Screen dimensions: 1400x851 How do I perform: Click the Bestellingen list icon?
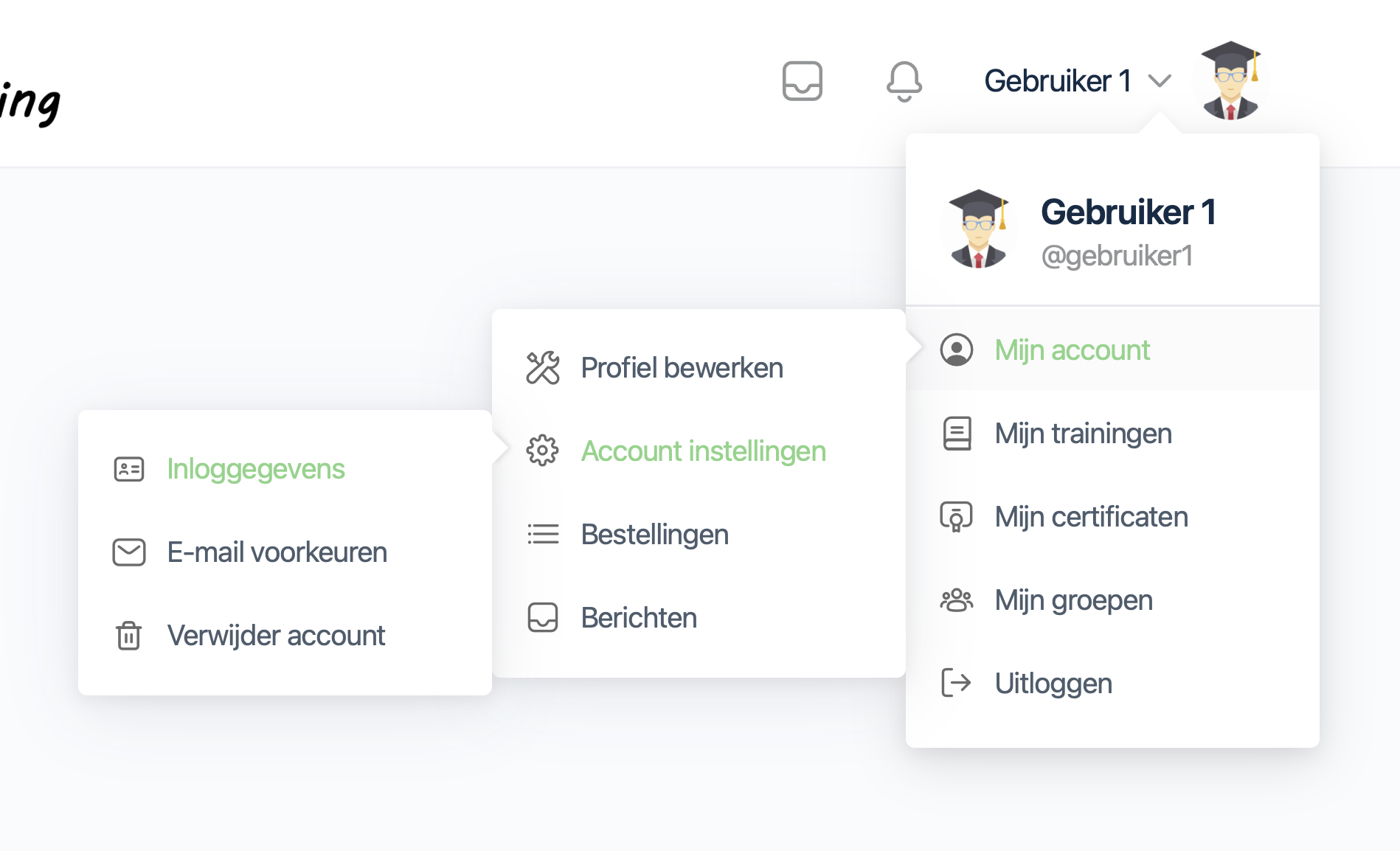543,534
